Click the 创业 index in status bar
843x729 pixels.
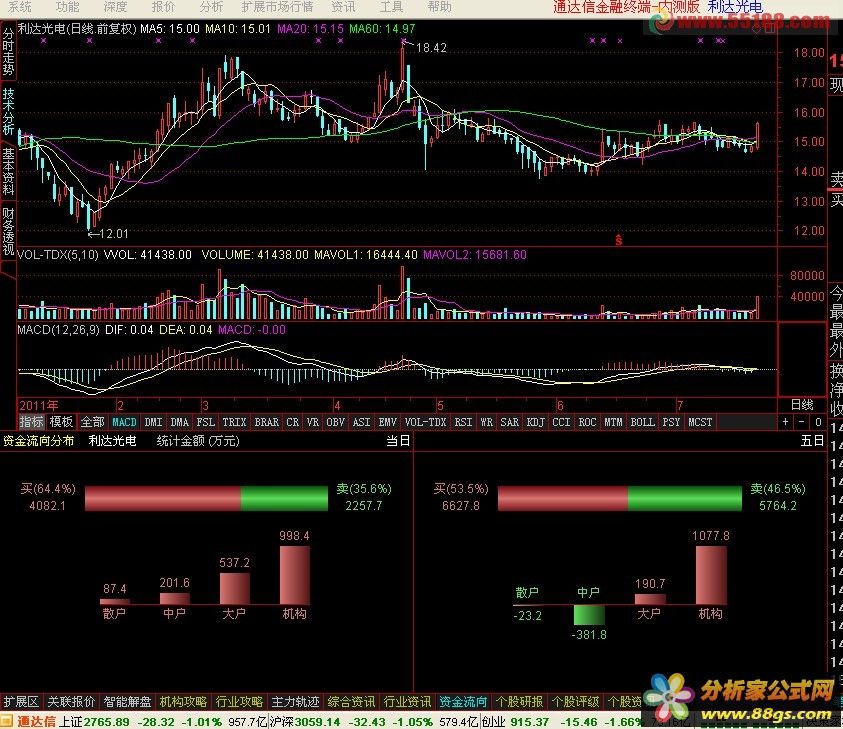[493, 721]
